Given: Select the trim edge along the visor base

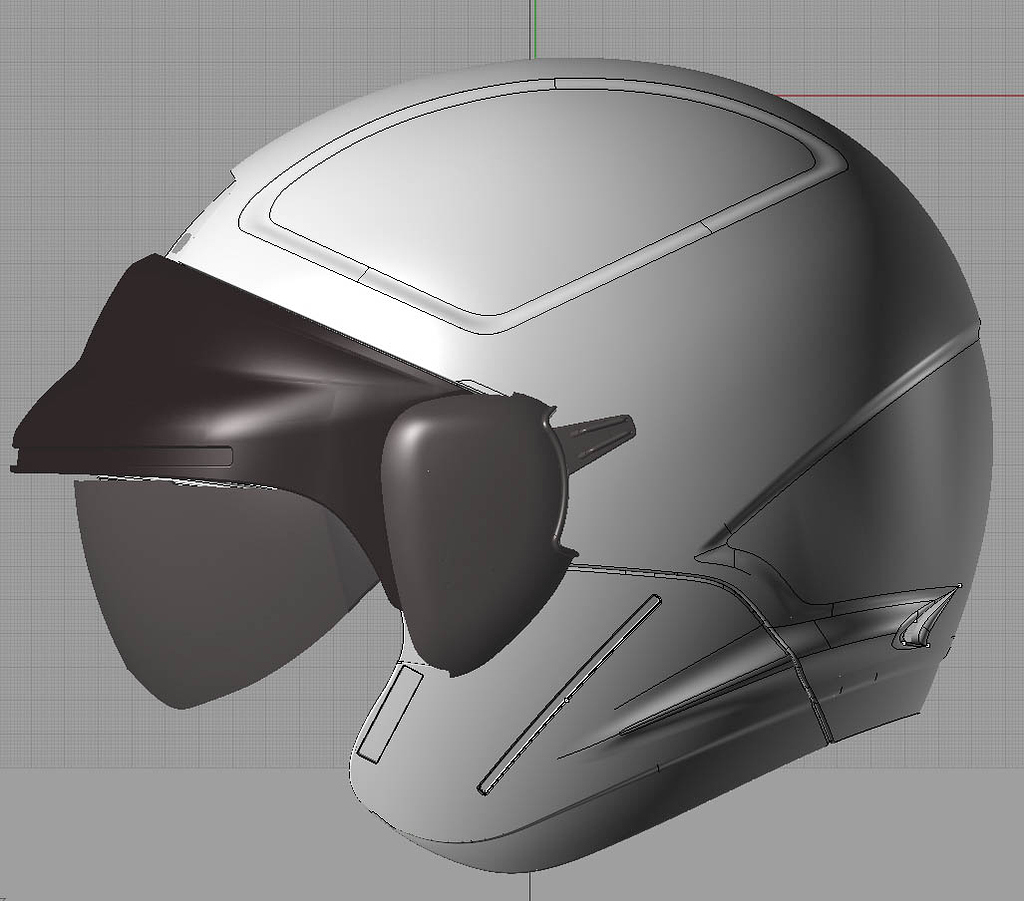Looking at the screenshot, I should point(120,455).
